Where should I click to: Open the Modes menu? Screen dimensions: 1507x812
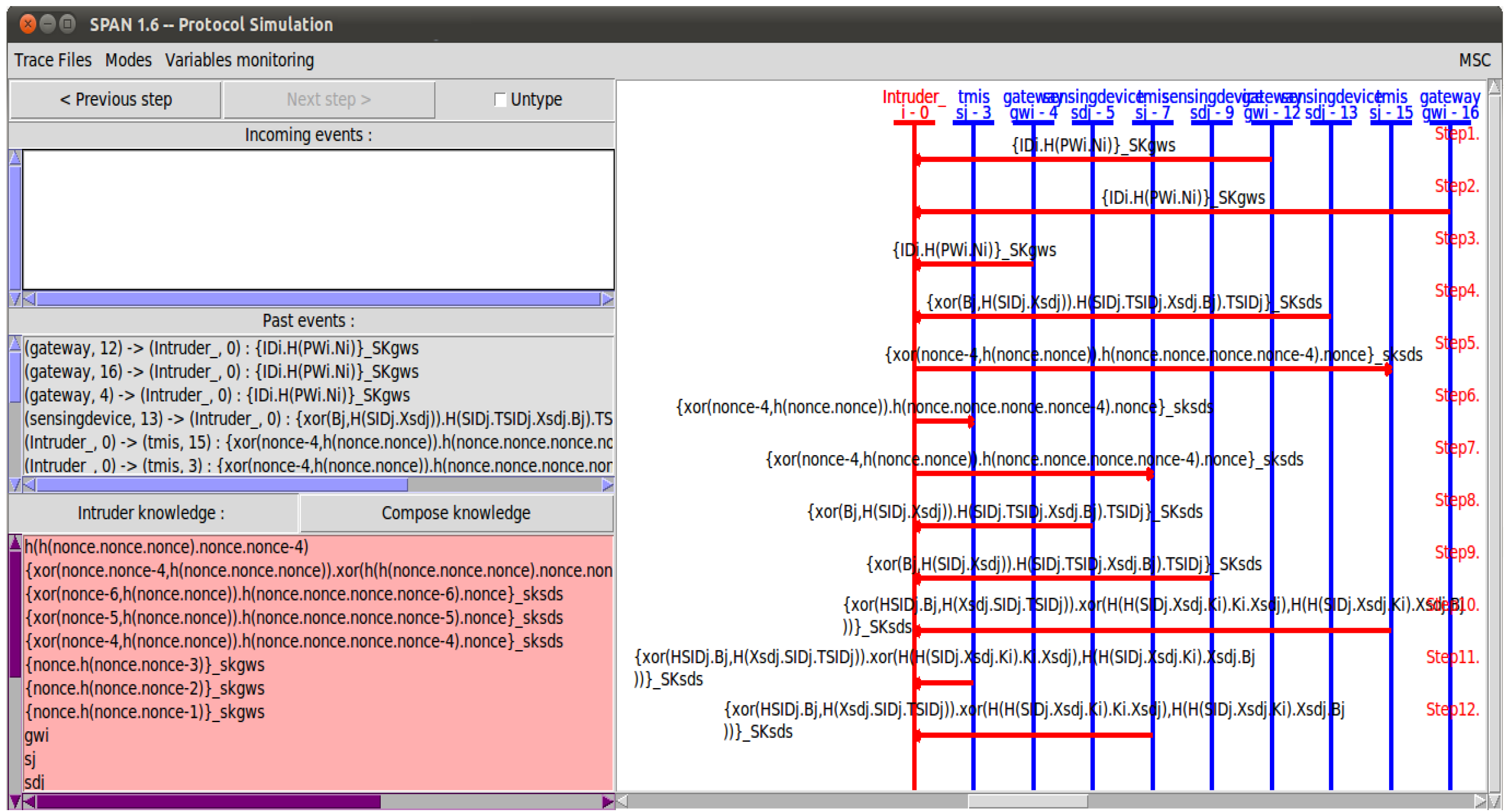click(x=128, y=60)
